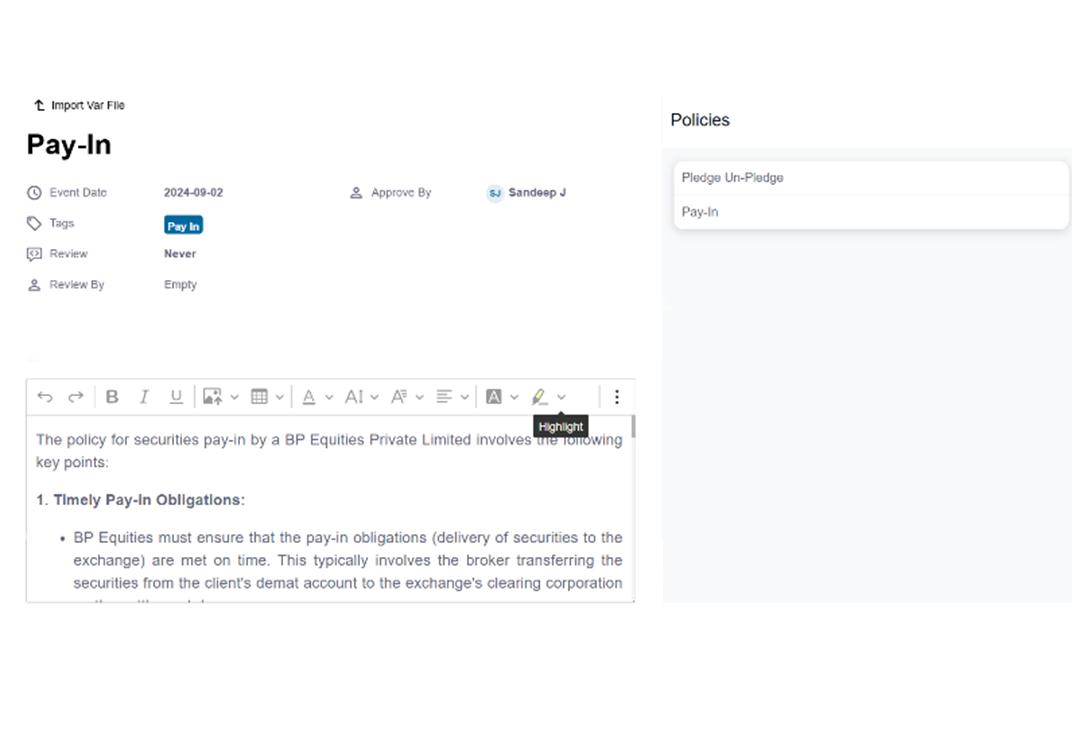The height and width of the screenshot is (732, 1072).
Task: Click the insert image icon
Action: [212, 397]
